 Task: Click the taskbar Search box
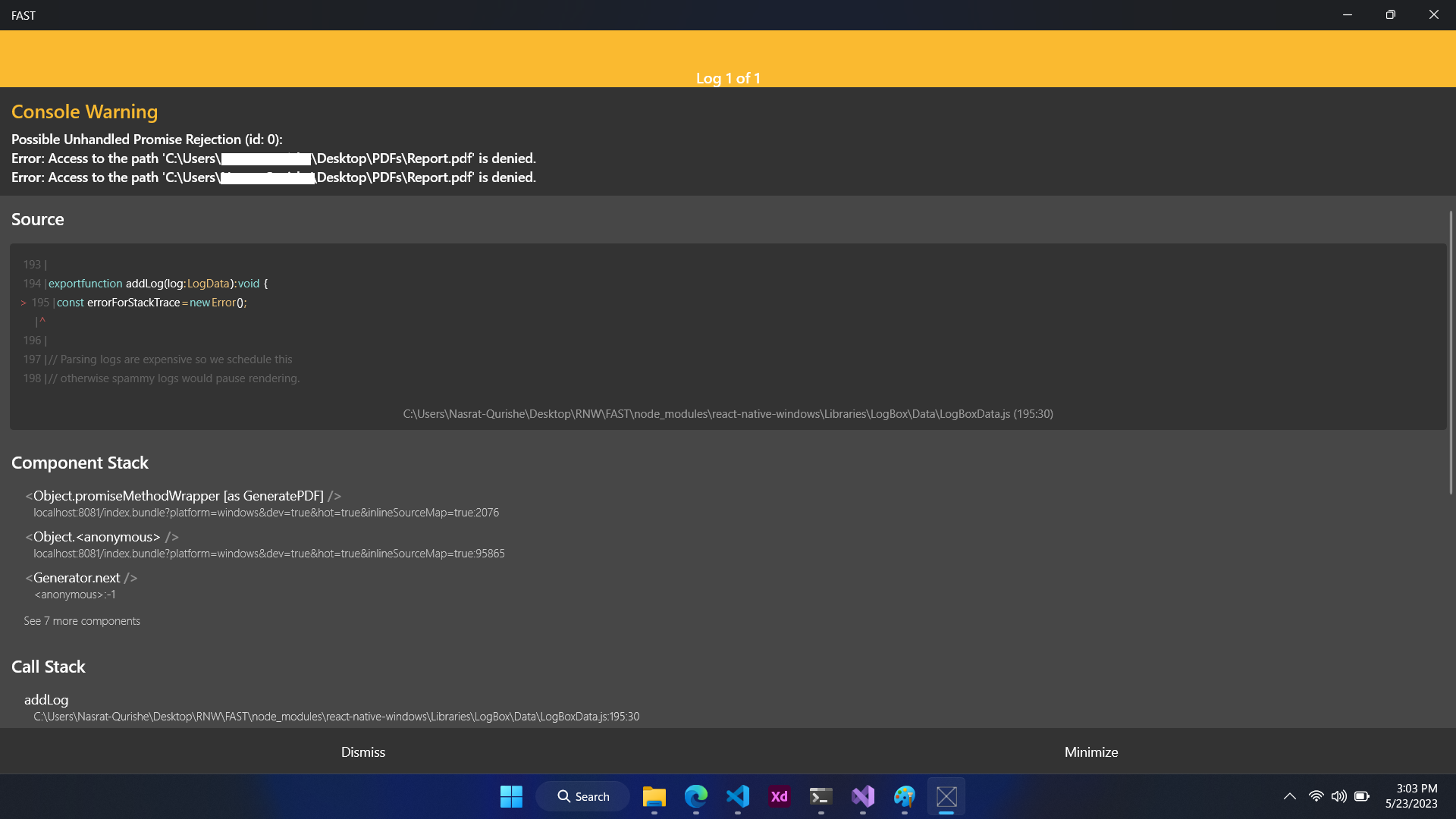click(x=583, y=796)
